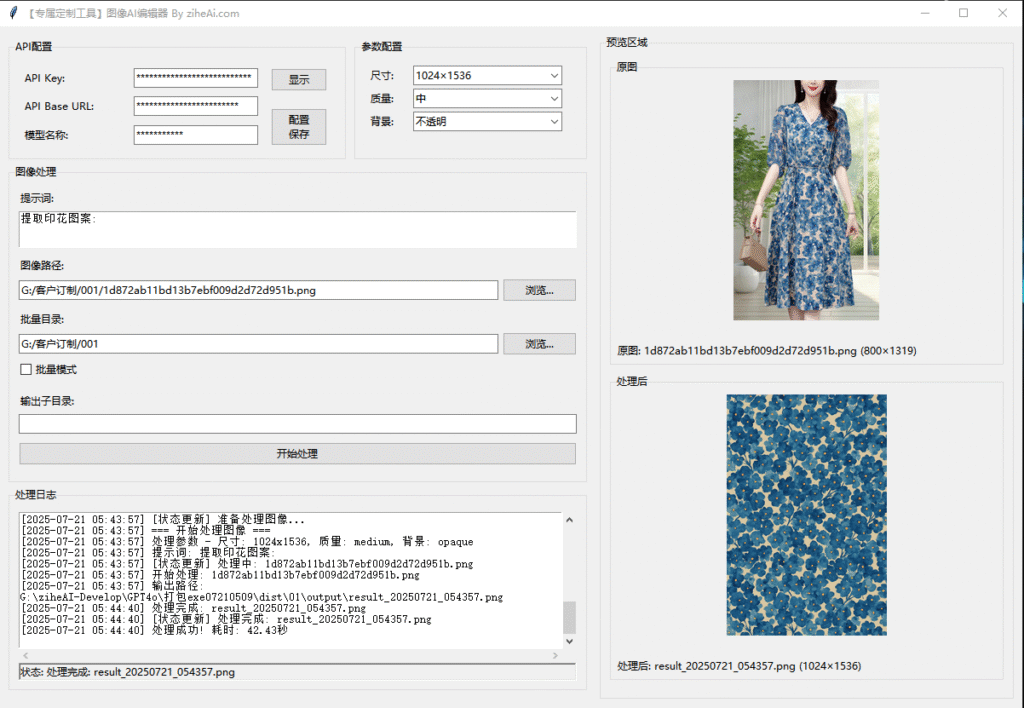Focus the 模型名称 input field
The height and width of the screenshot is (708, 1024).
[x=195, y=135]
